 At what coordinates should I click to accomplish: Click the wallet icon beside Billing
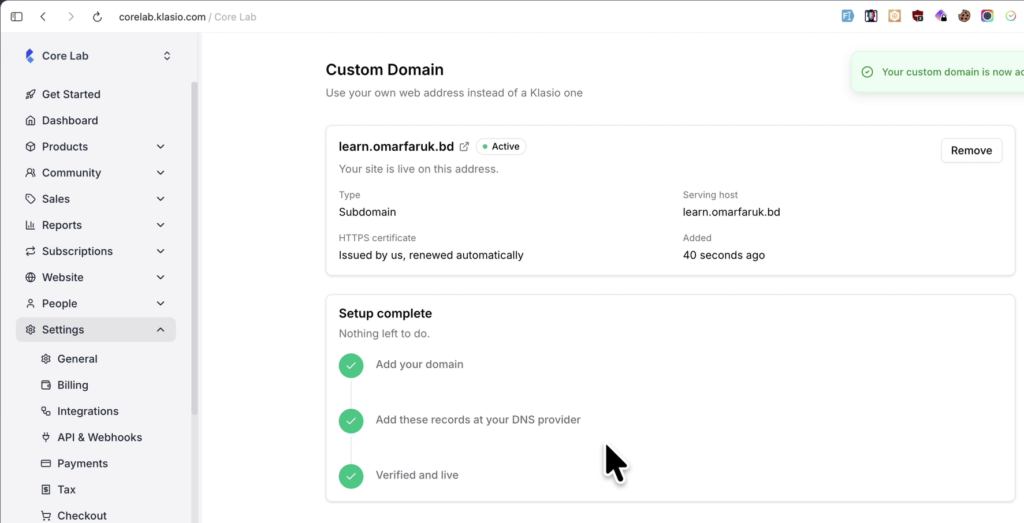coord(46,385)
